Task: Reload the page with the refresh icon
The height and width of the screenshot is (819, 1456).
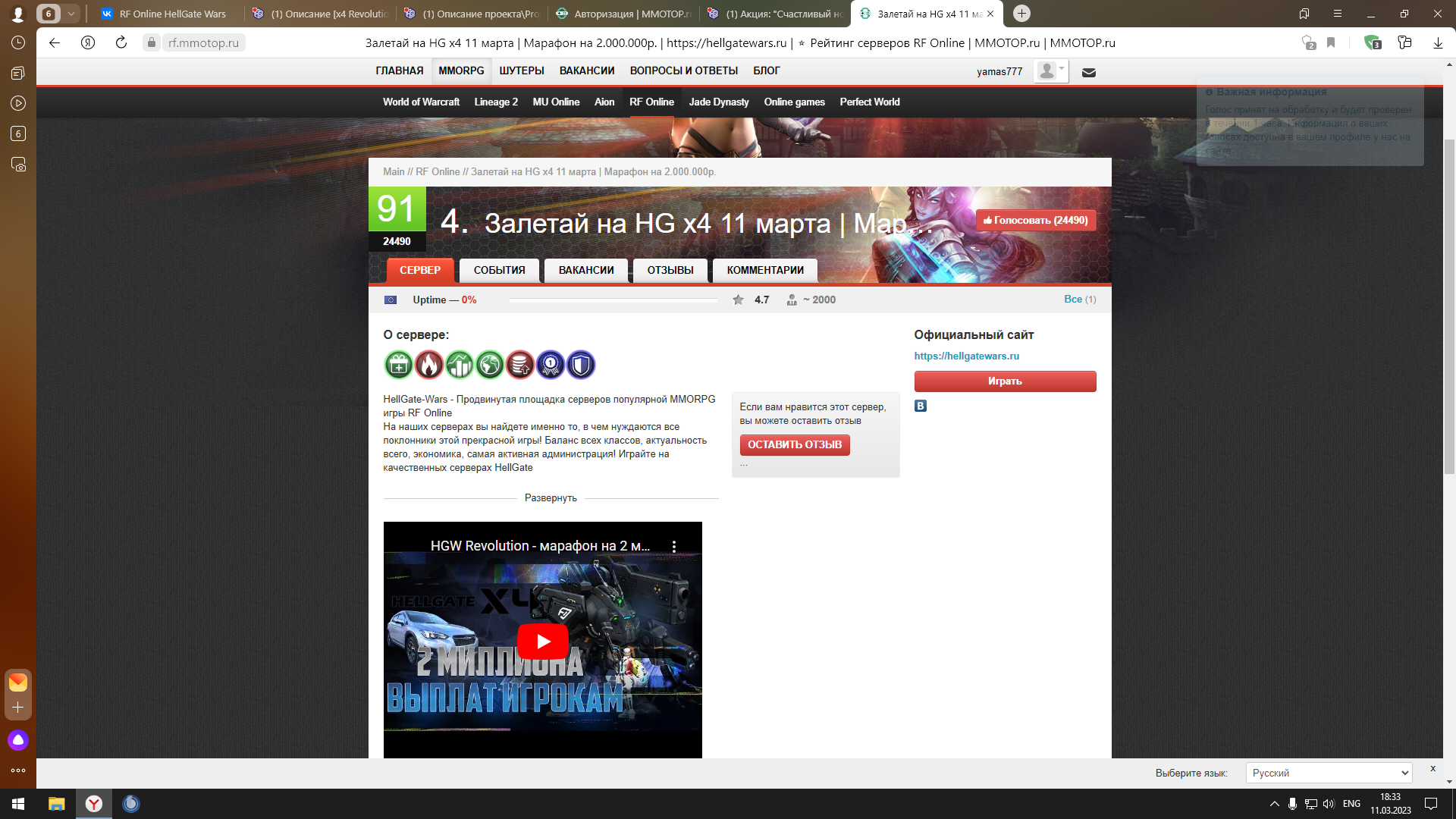Action: (x=121, y=42)
